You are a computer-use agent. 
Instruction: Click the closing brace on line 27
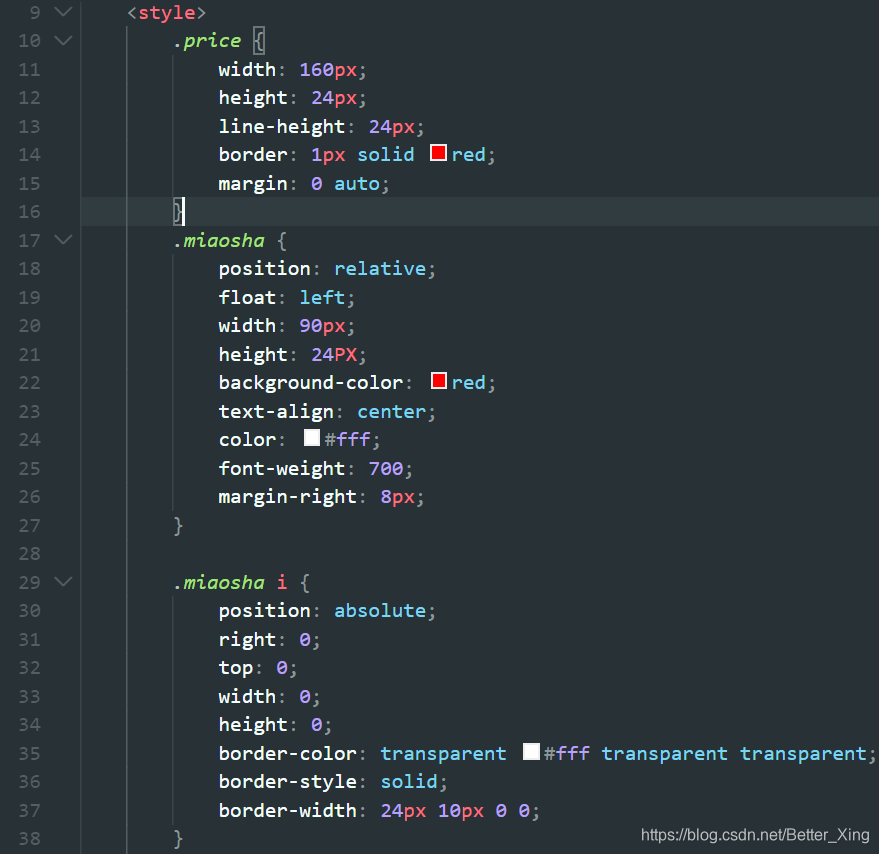pos(178,526)
